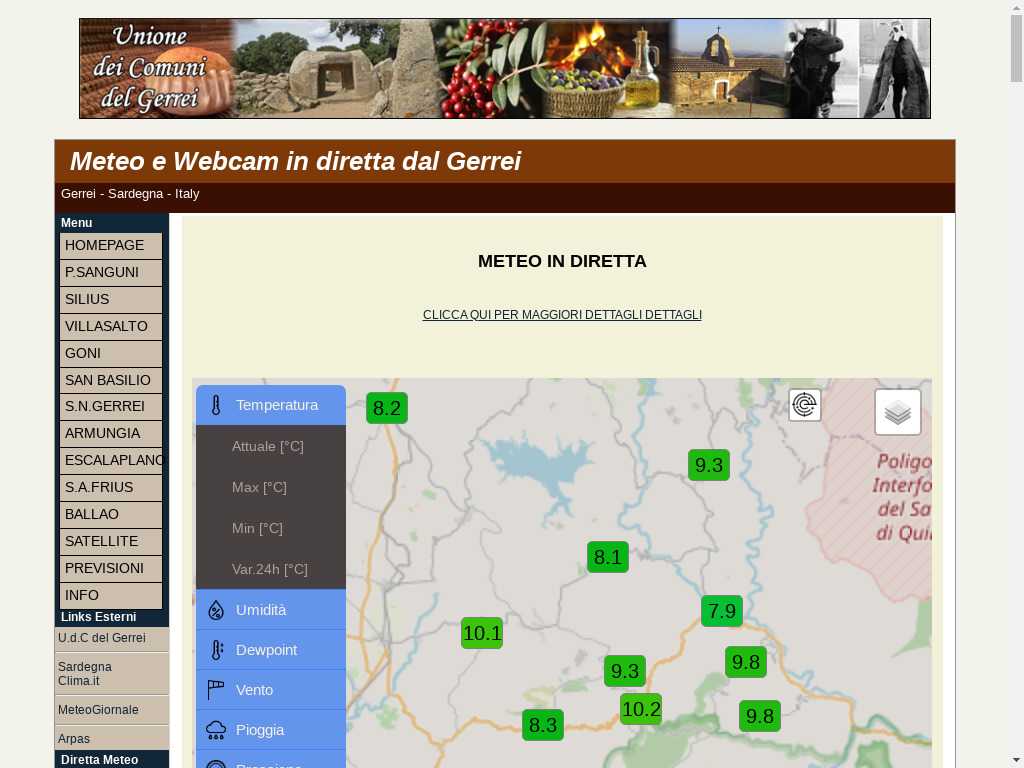Expand the Vento section

click(x=255, y=690)
